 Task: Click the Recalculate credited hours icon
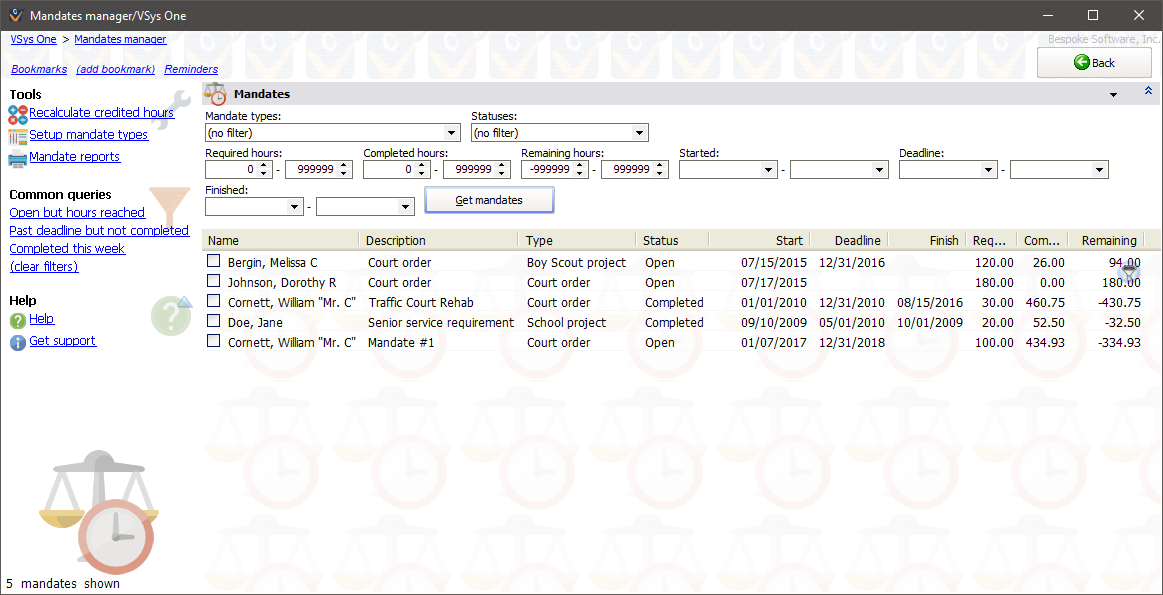point(17,112)
